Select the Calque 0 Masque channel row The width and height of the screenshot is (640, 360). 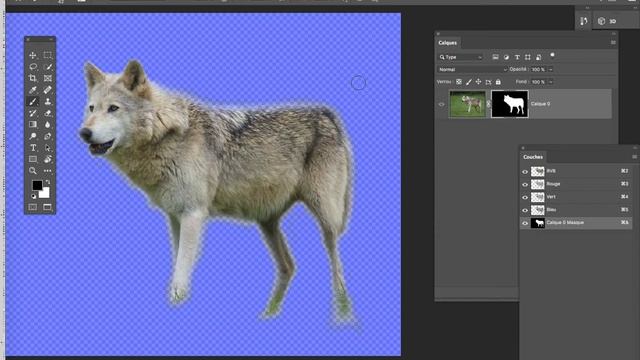tap(576, 223)
